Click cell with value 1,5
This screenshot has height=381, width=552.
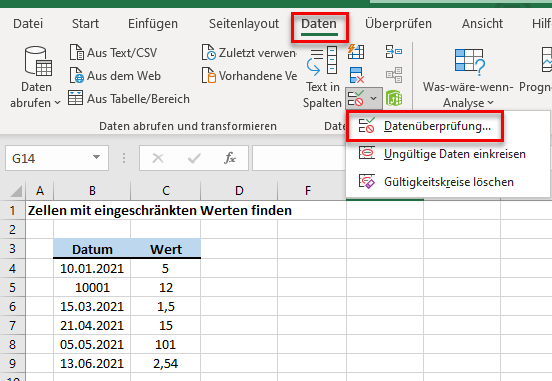pyautogui.click(x=166, y=307)
